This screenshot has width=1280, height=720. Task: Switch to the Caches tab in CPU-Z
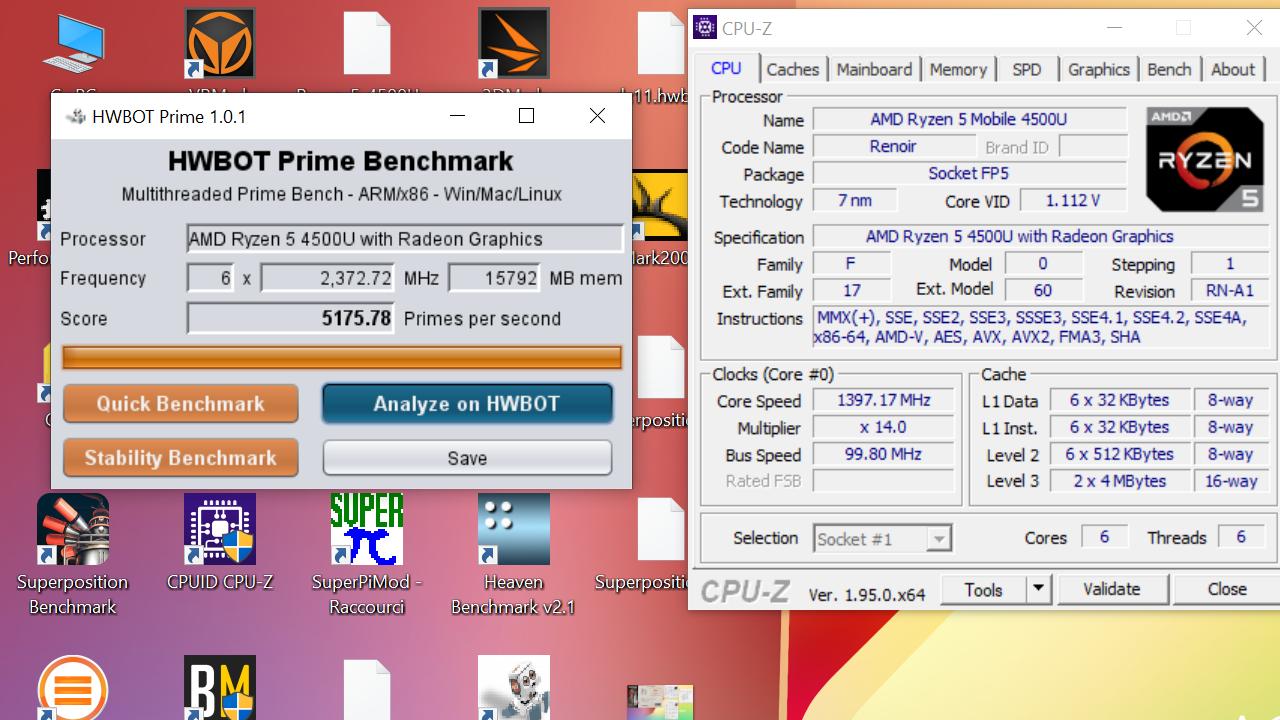click(x=793, y=69)
